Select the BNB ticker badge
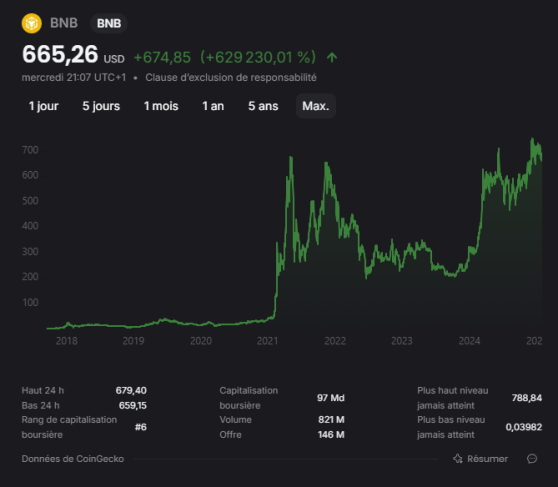The image size is (558, 487). pos(109,23)
